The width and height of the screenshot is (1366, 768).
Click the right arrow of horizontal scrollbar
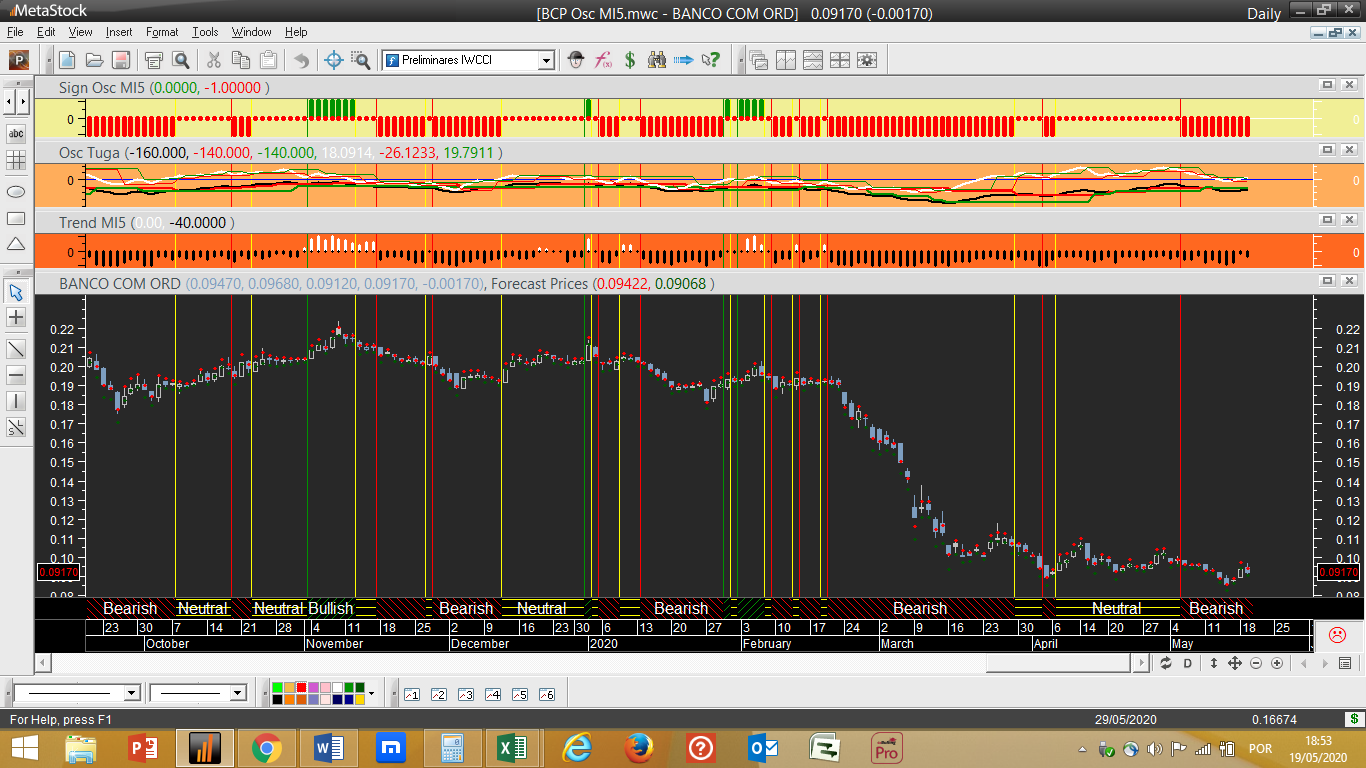click(1142, 663)
